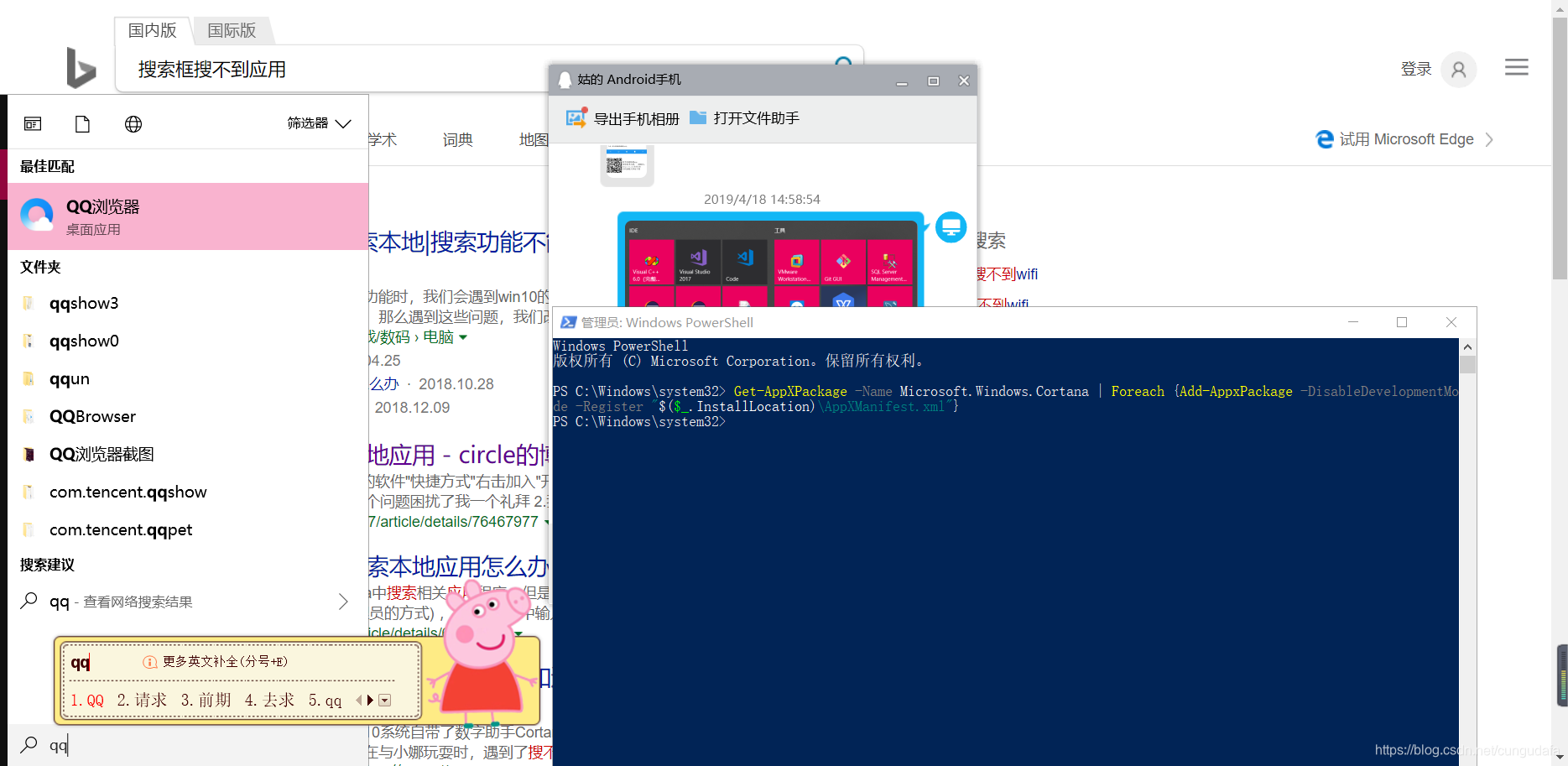Click the Bing logo icon

81,68
